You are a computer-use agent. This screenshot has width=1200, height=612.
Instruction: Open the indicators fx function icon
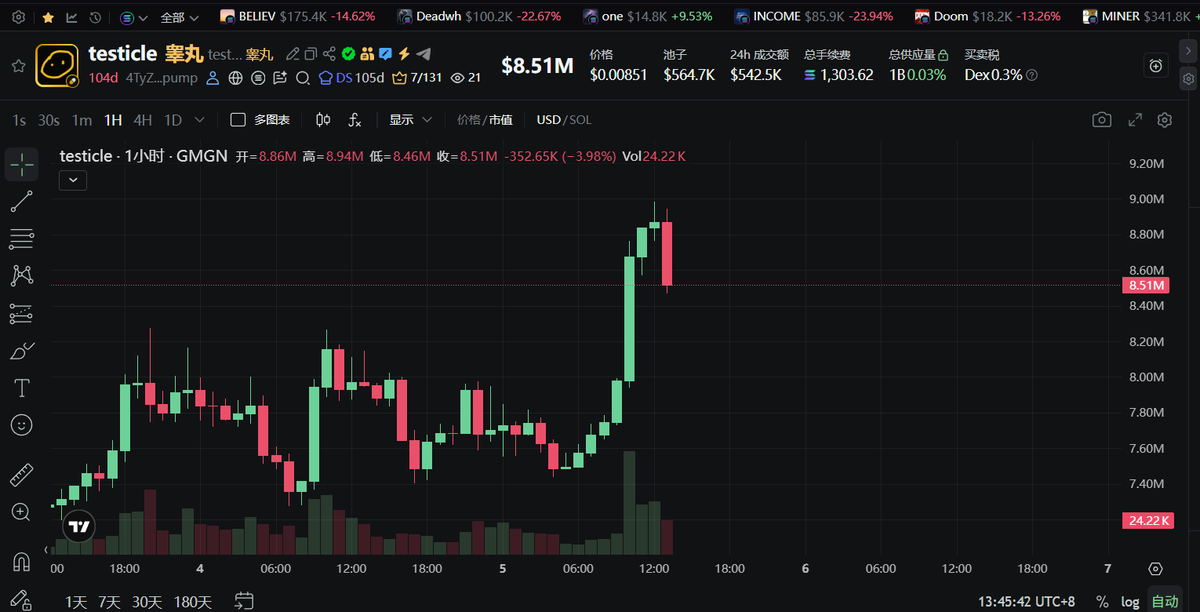[x=355, y=119]
